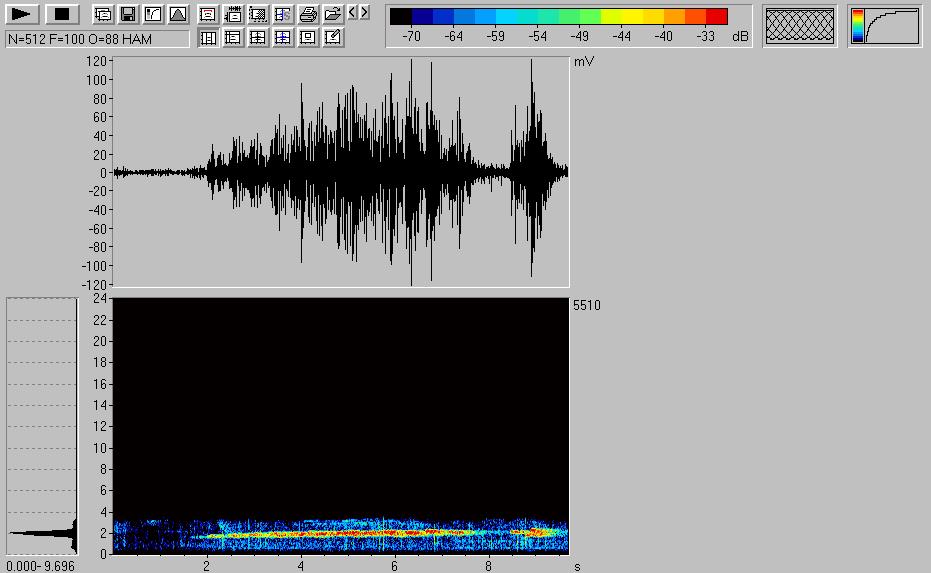Screen dimensions: 931x573
Task: Click the dark blue swatch near -70 dB
Action: tap(422, 17)
